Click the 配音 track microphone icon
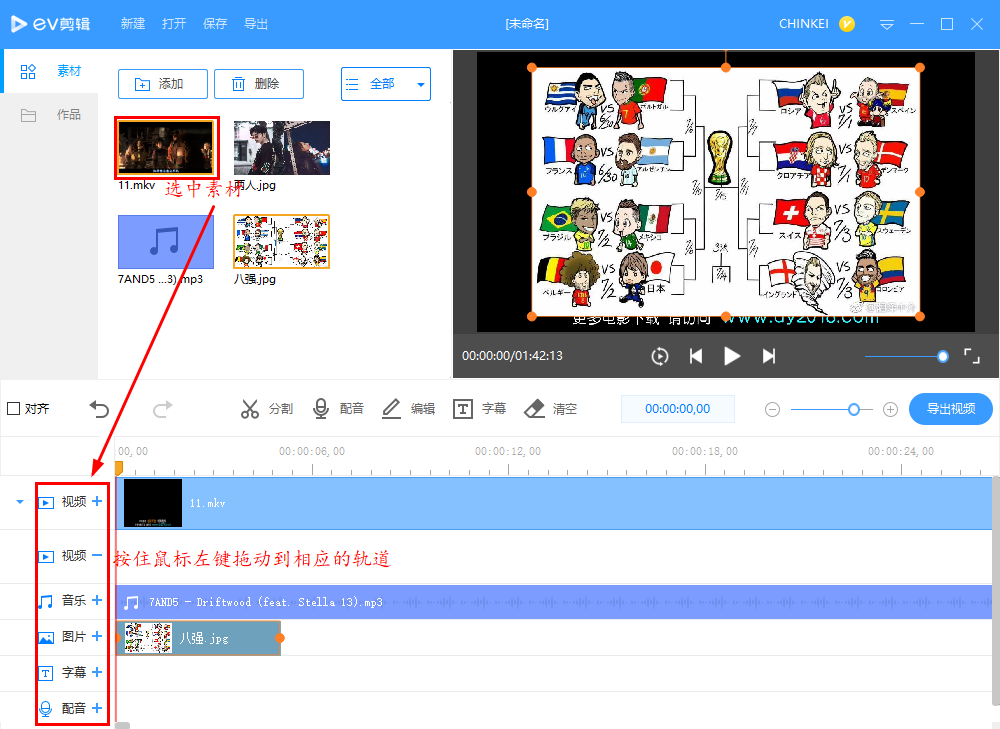 pyautogui.click(x=46, y=709)
